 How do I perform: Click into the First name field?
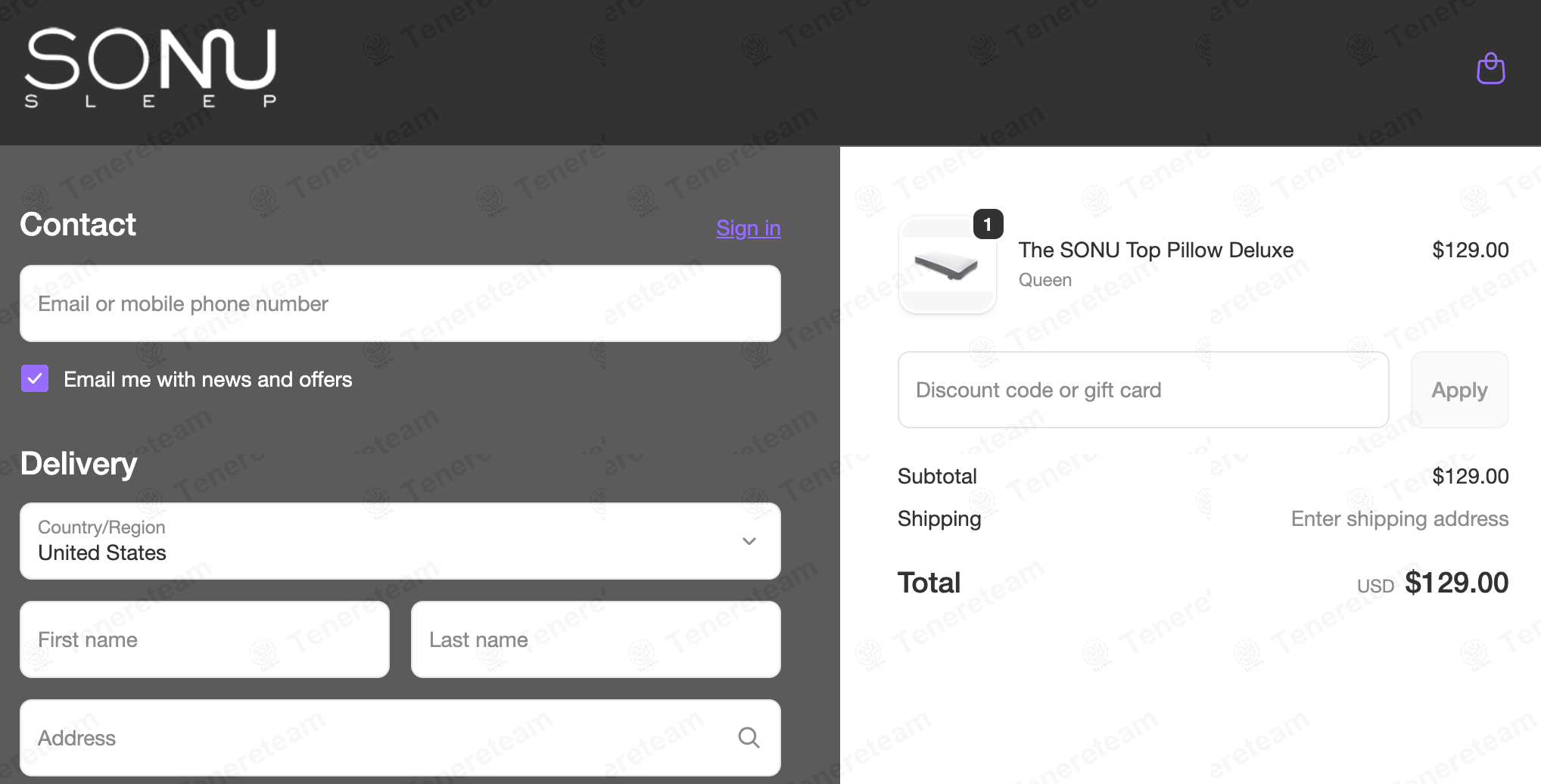pyautogui.click(x=204, y=639)
